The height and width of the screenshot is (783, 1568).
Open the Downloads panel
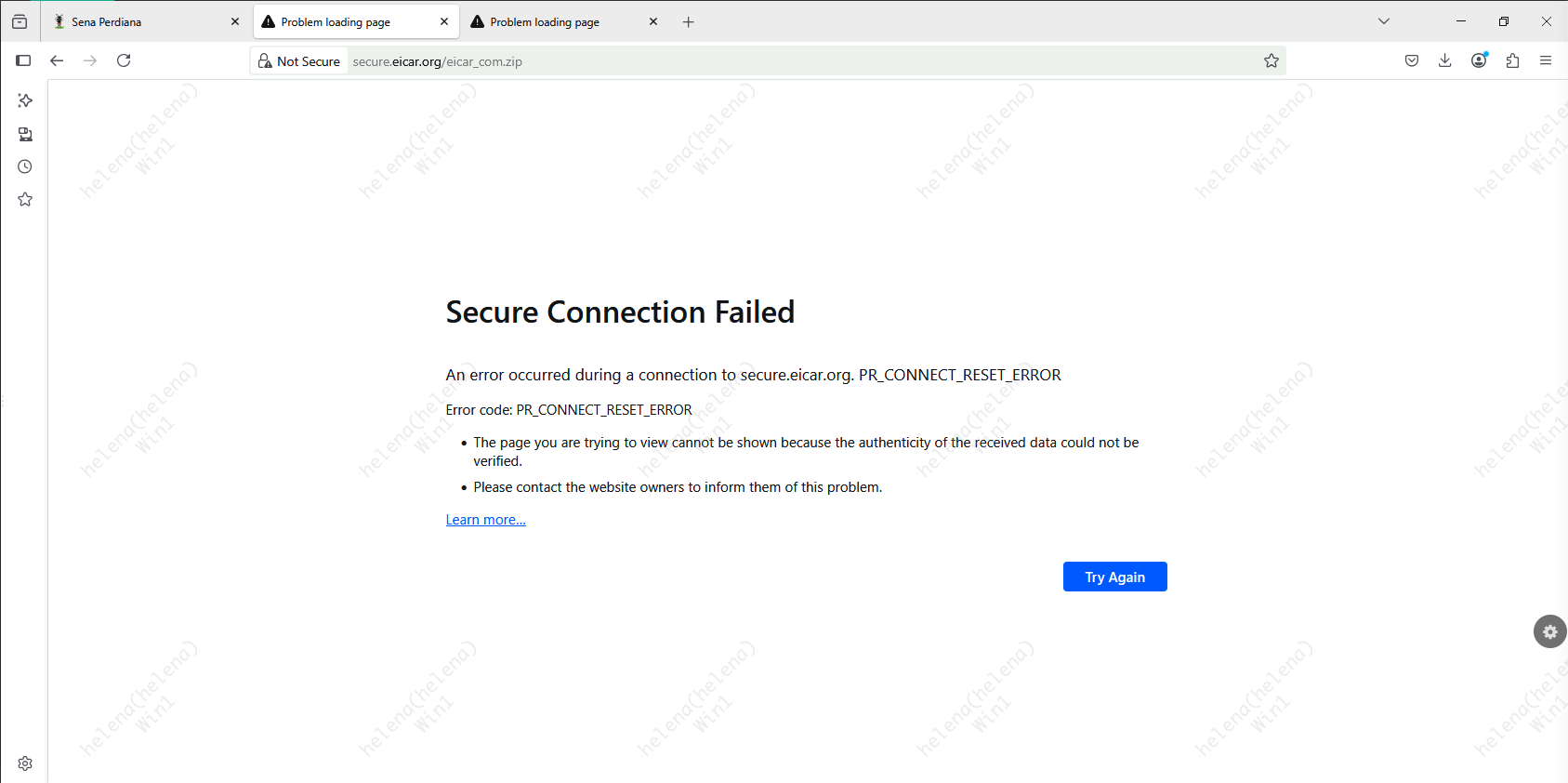[1445, 60]
